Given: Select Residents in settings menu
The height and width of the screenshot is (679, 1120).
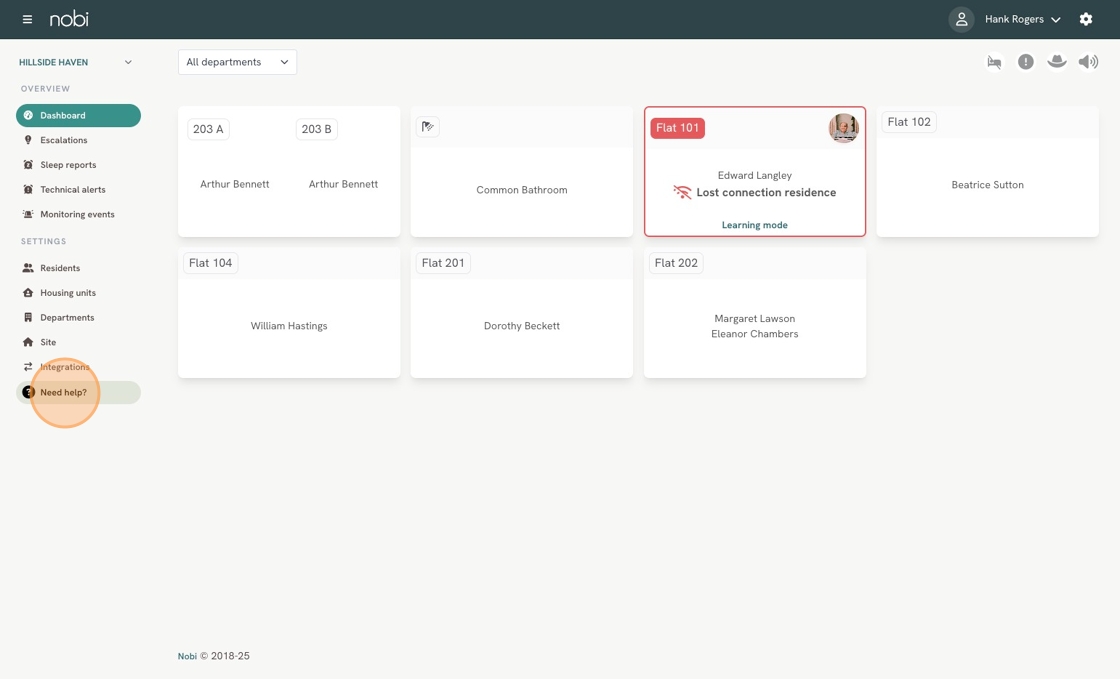Looking at the screenshot, I should (x=60, y=268).
